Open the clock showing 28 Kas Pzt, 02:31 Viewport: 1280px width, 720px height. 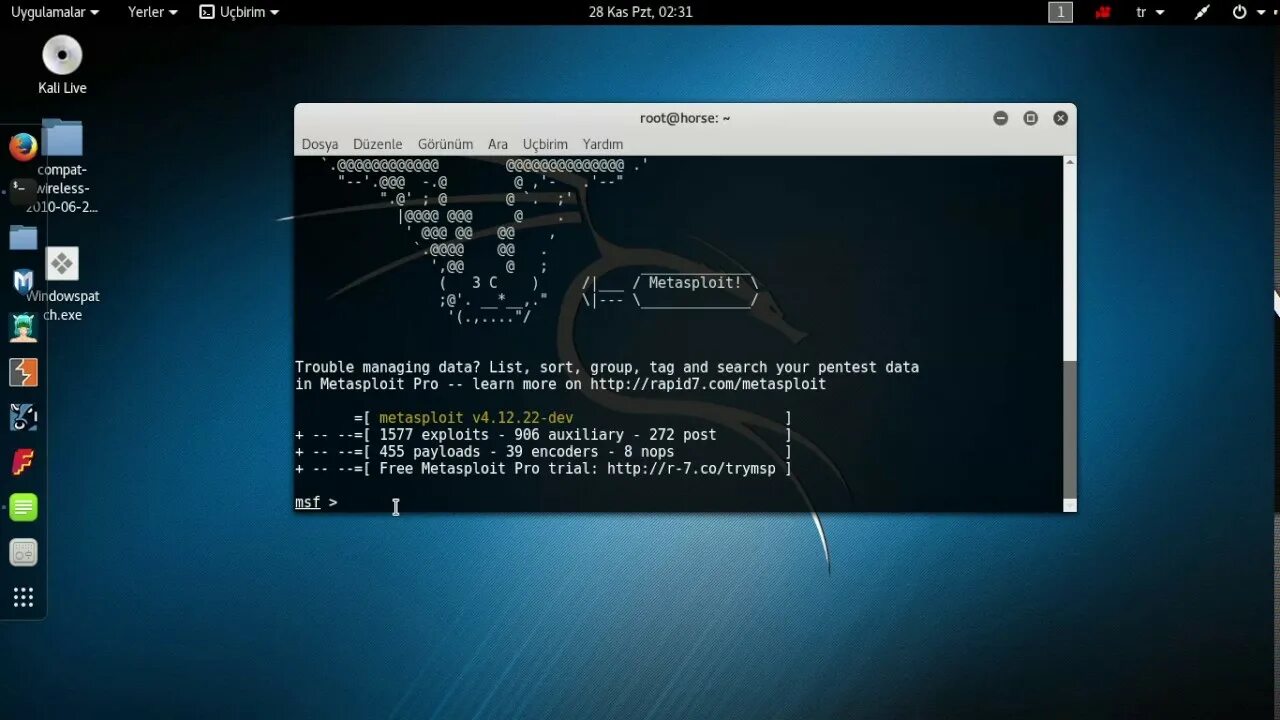pyautogui.click(x=640, y=12)
